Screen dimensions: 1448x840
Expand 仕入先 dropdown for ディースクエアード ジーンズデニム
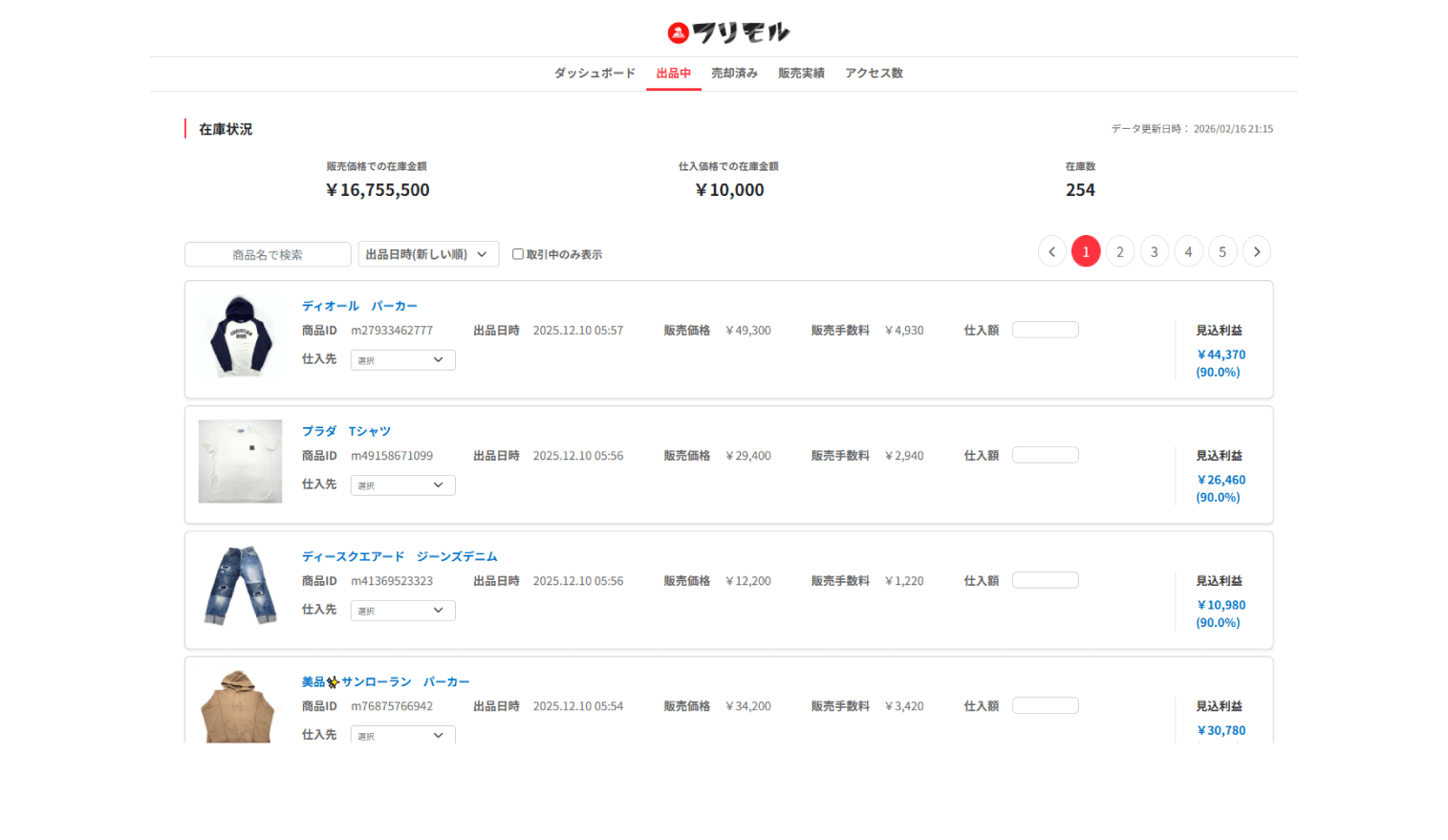(402, 611)
